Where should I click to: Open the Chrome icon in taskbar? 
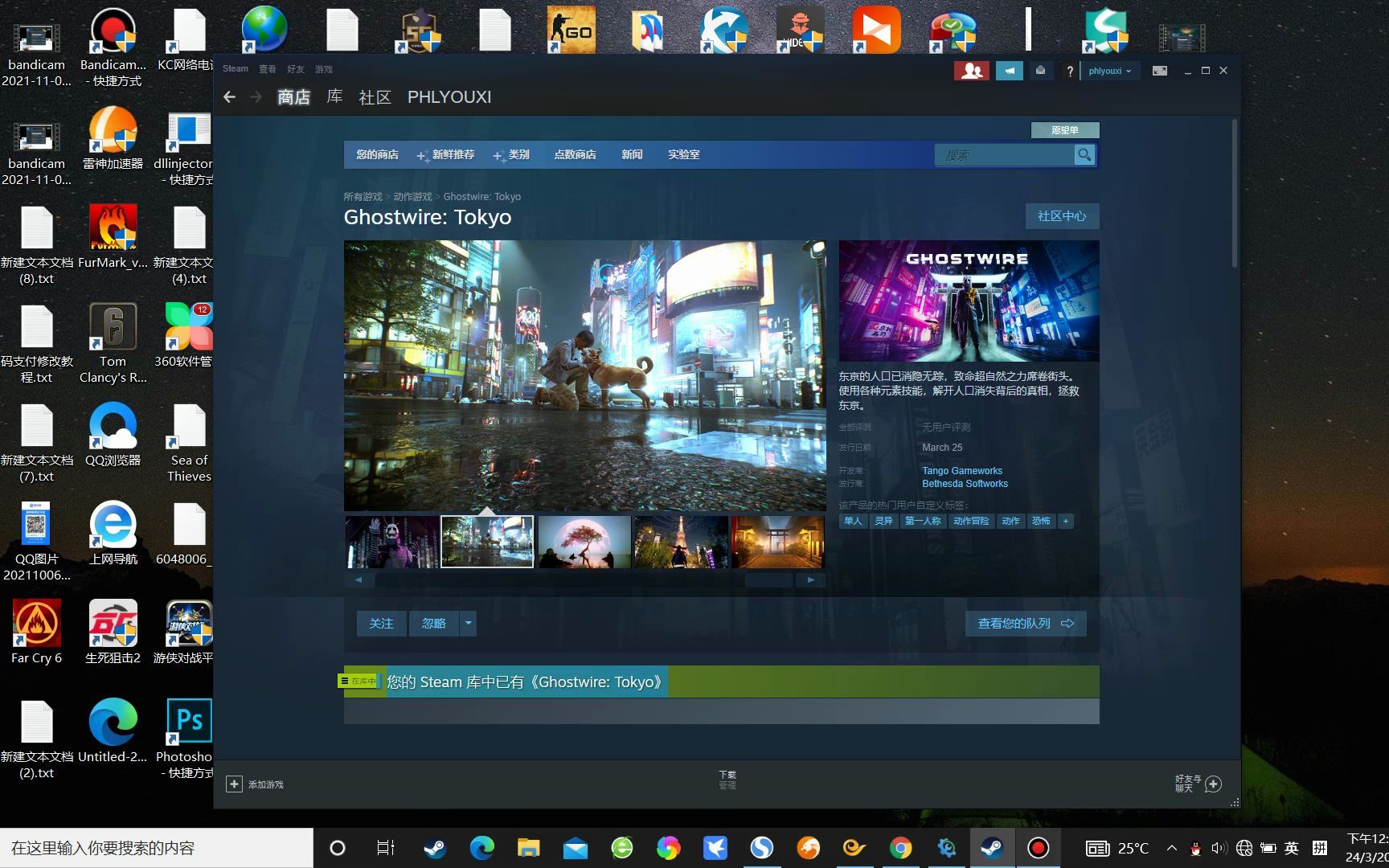(x=900, y=848)
